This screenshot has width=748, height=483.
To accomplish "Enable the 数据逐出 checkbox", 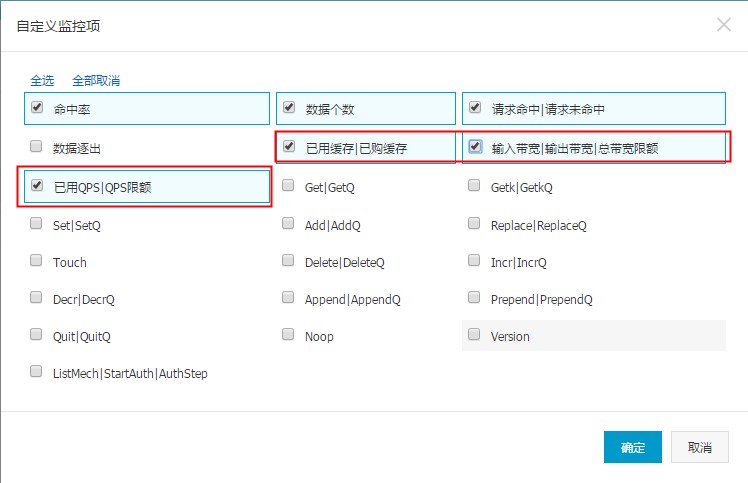I will click(36, 146).
